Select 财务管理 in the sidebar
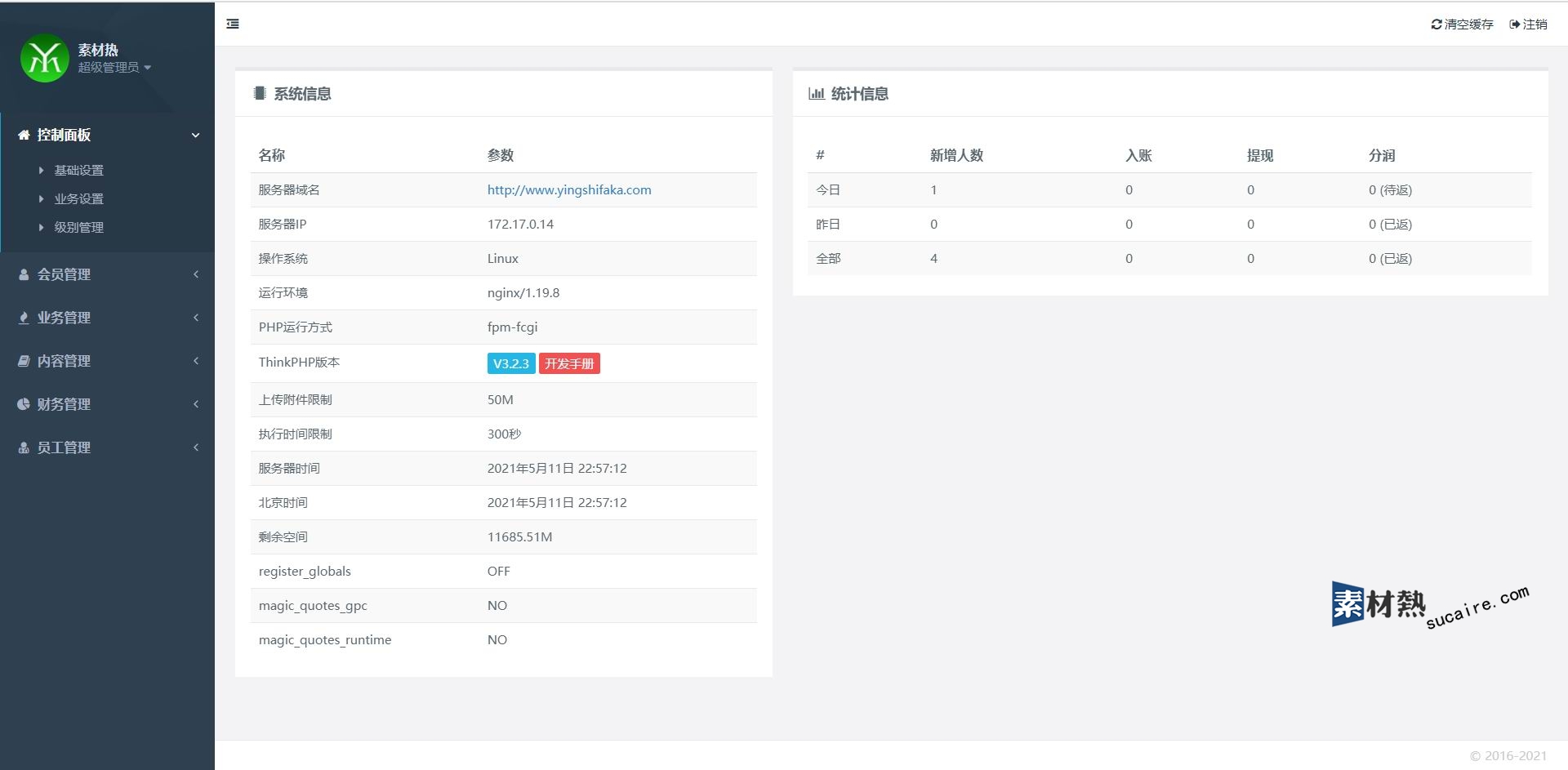 coord(64,404)
